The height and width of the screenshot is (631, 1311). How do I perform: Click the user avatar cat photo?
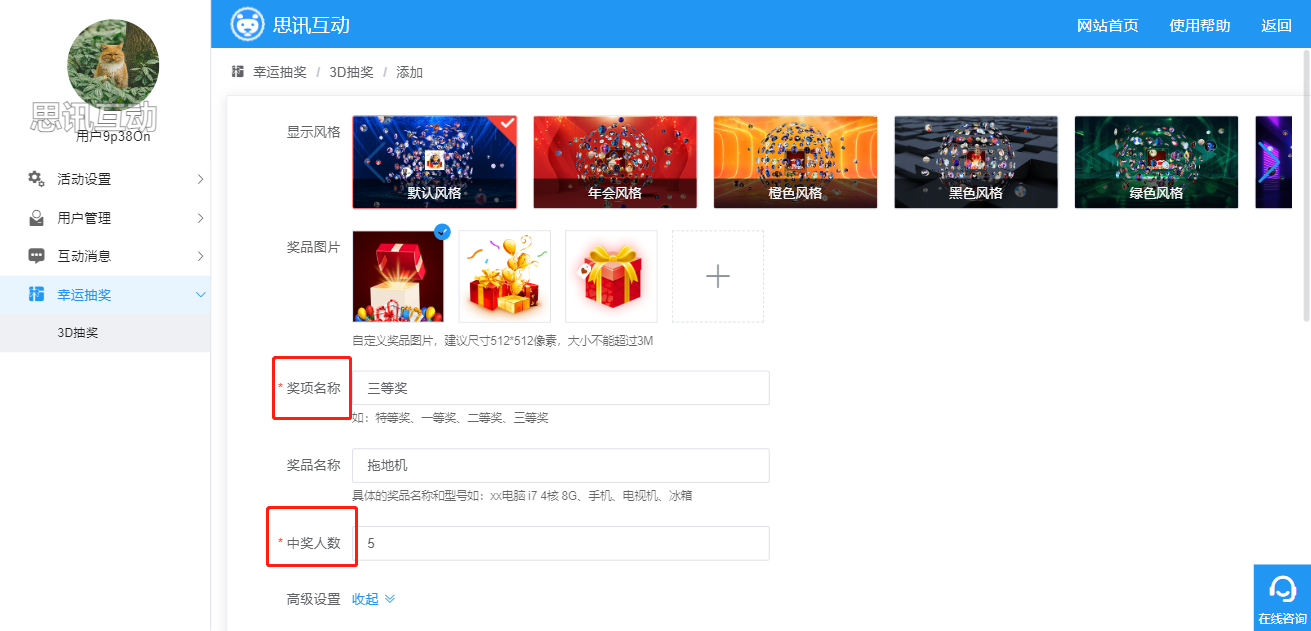tap(113, 65)
